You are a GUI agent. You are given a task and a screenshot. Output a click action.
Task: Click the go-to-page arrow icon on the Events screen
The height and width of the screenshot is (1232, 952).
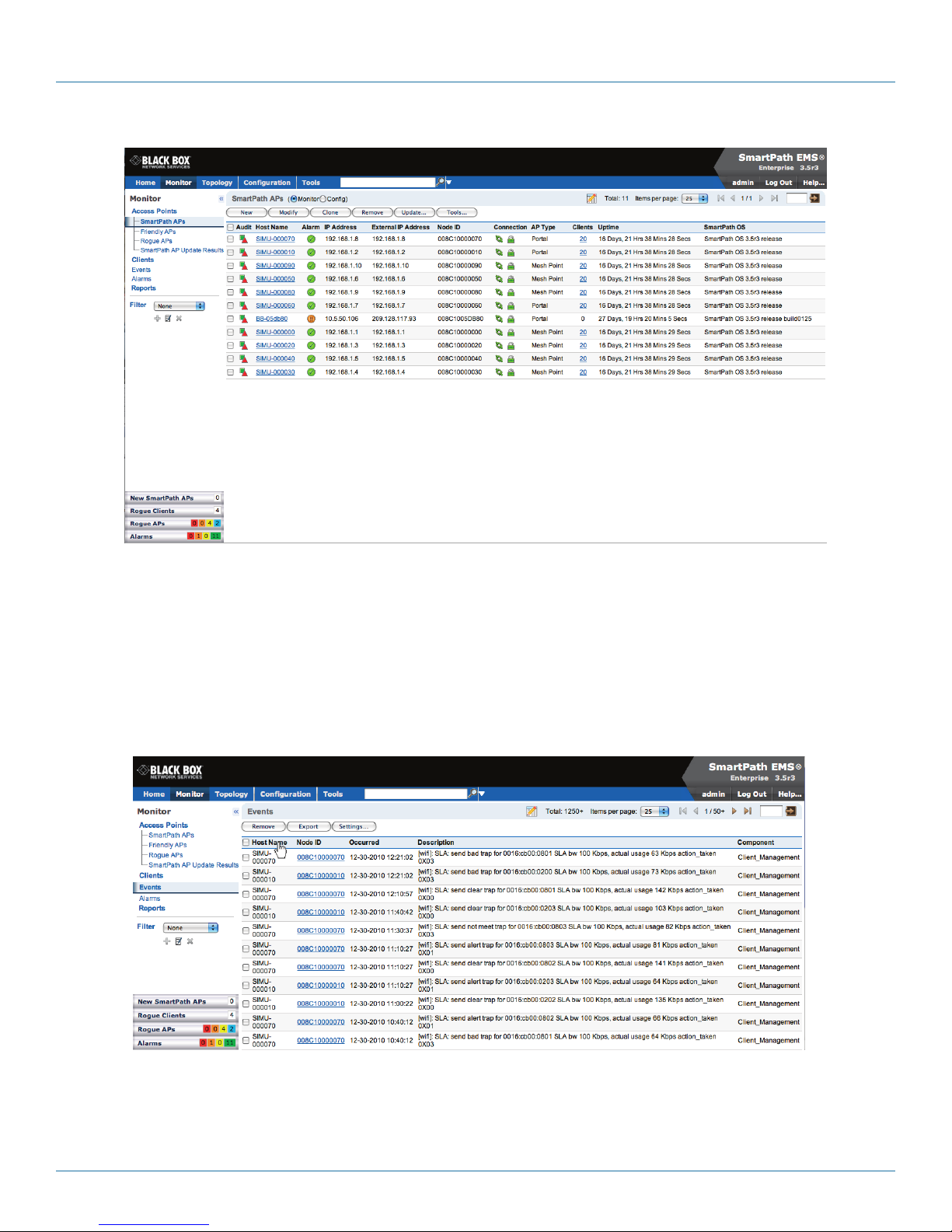coord(791,811)
